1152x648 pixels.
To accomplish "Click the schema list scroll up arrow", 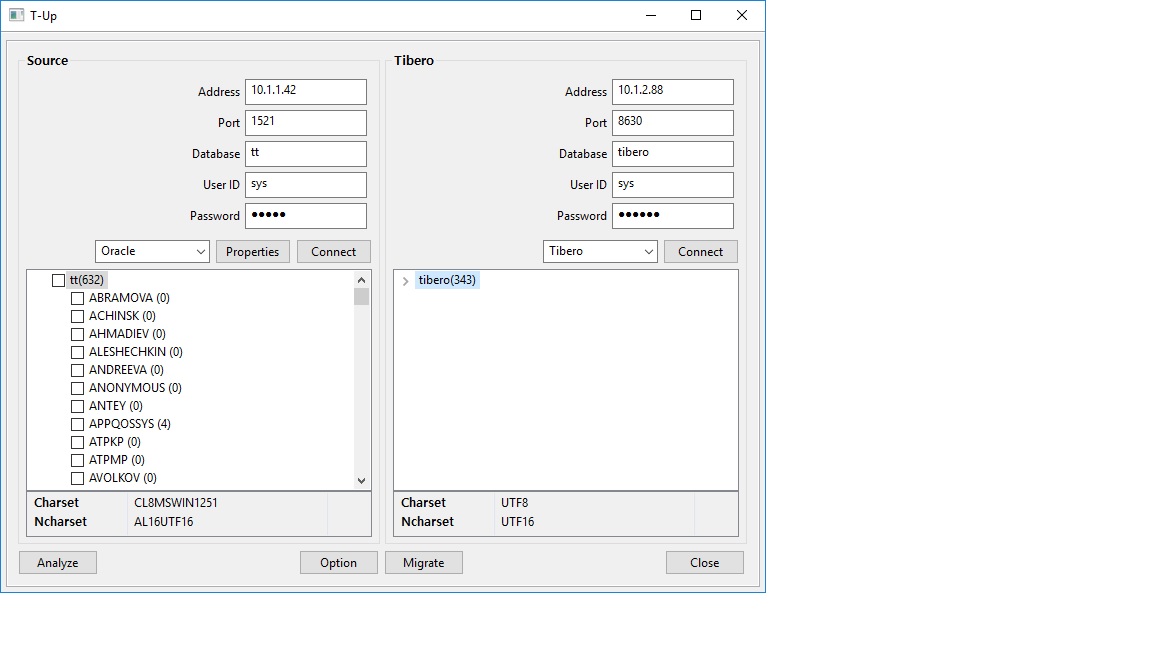I will tap(361, 280).
